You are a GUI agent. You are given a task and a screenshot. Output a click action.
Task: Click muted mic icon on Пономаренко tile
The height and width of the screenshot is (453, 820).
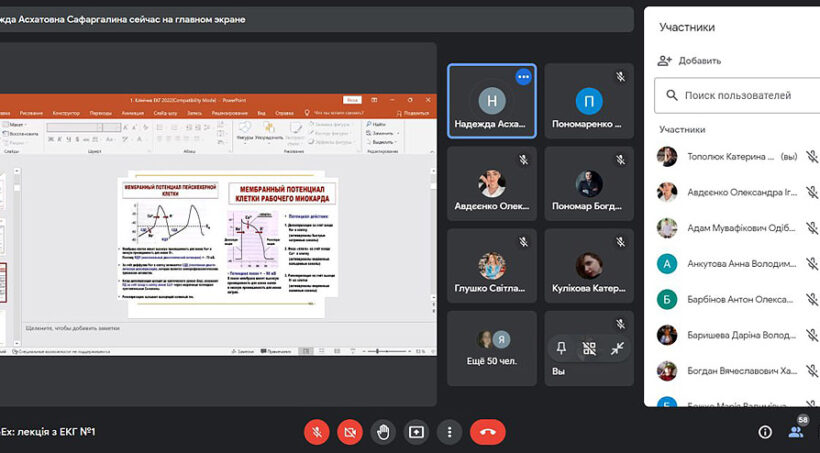(620, 77)
